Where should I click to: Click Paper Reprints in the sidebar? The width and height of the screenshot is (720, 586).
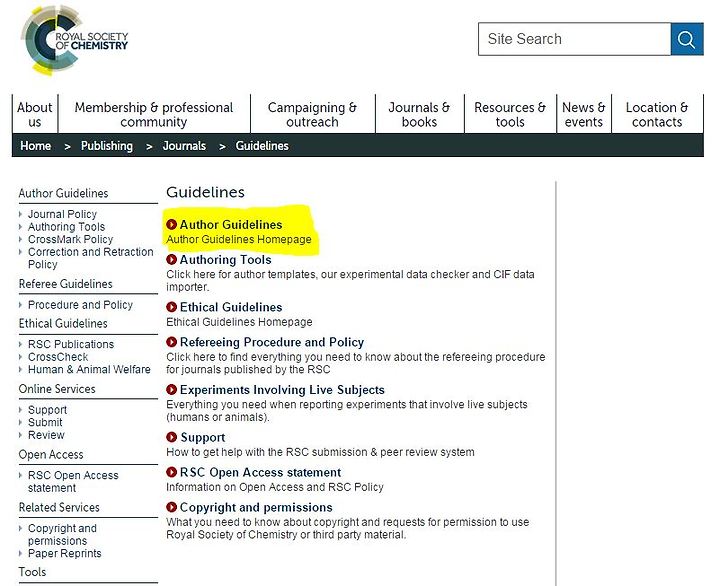64,553
